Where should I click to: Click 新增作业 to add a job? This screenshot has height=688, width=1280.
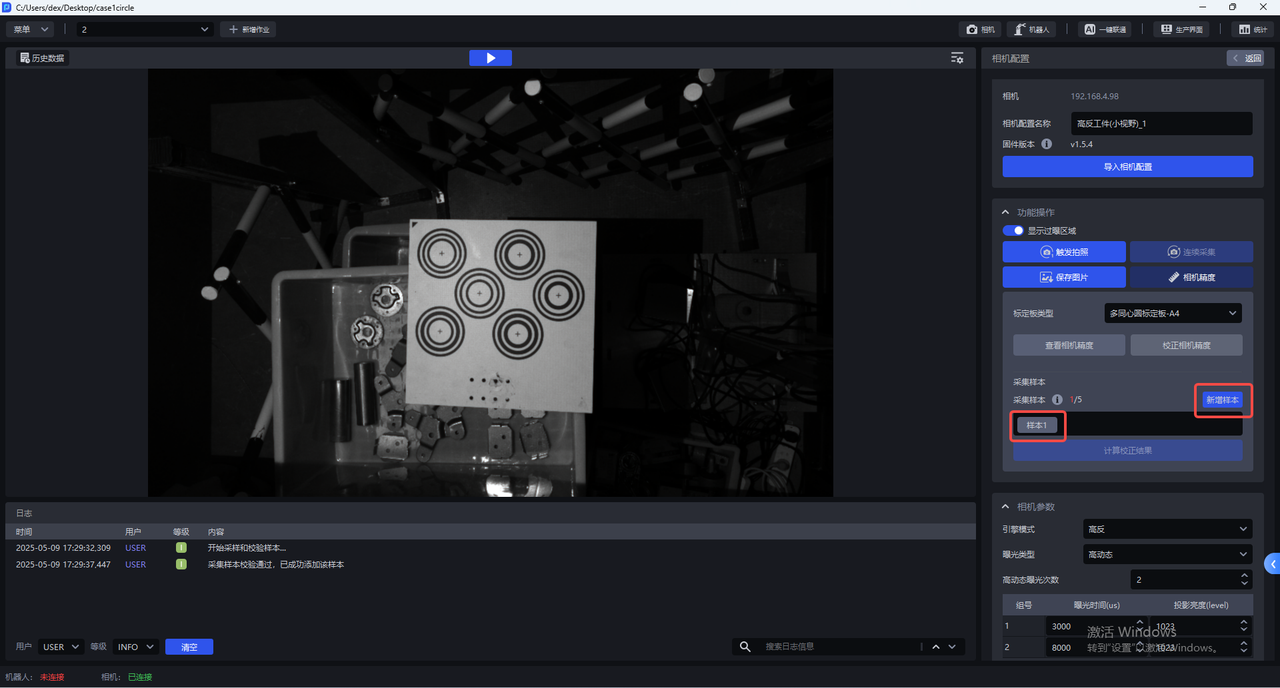[248, 30]
